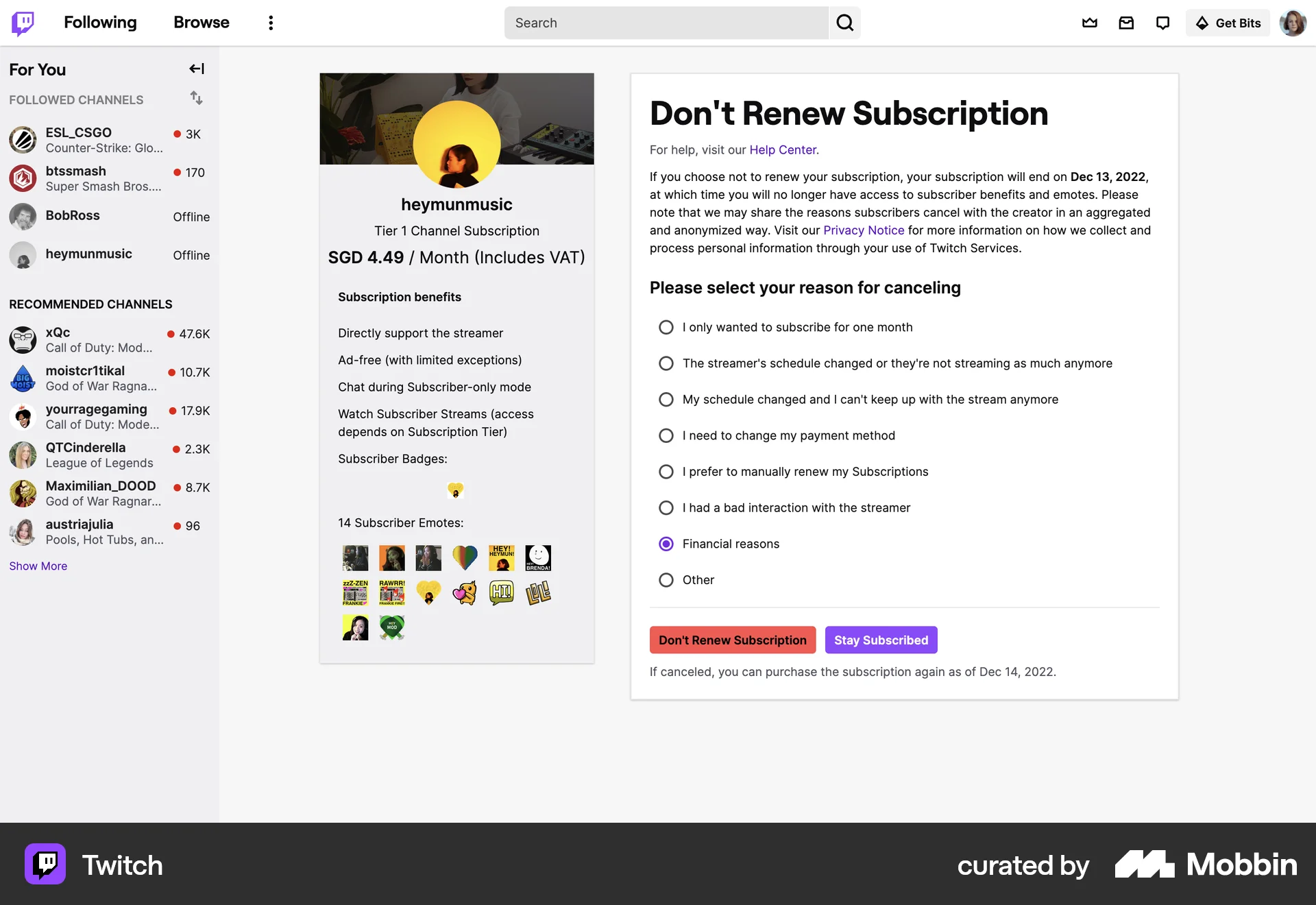Screen dimensions: 1316x905
Task: Open the three-dot More menu
Action: [271, 23]
